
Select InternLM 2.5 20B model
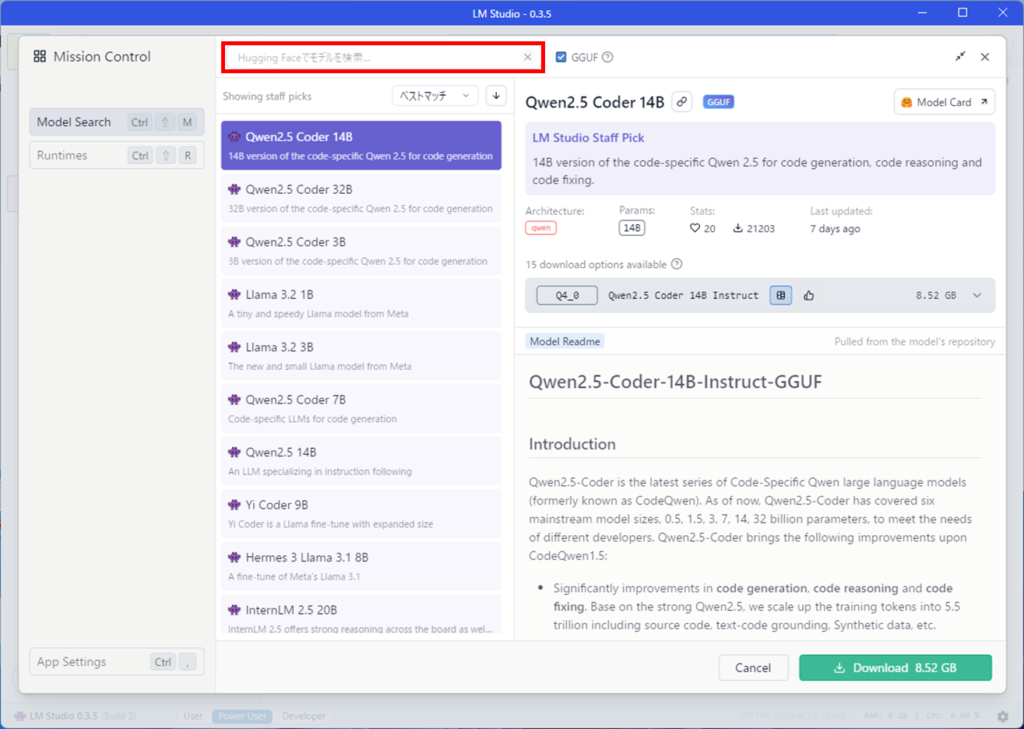tap(361, 615)
